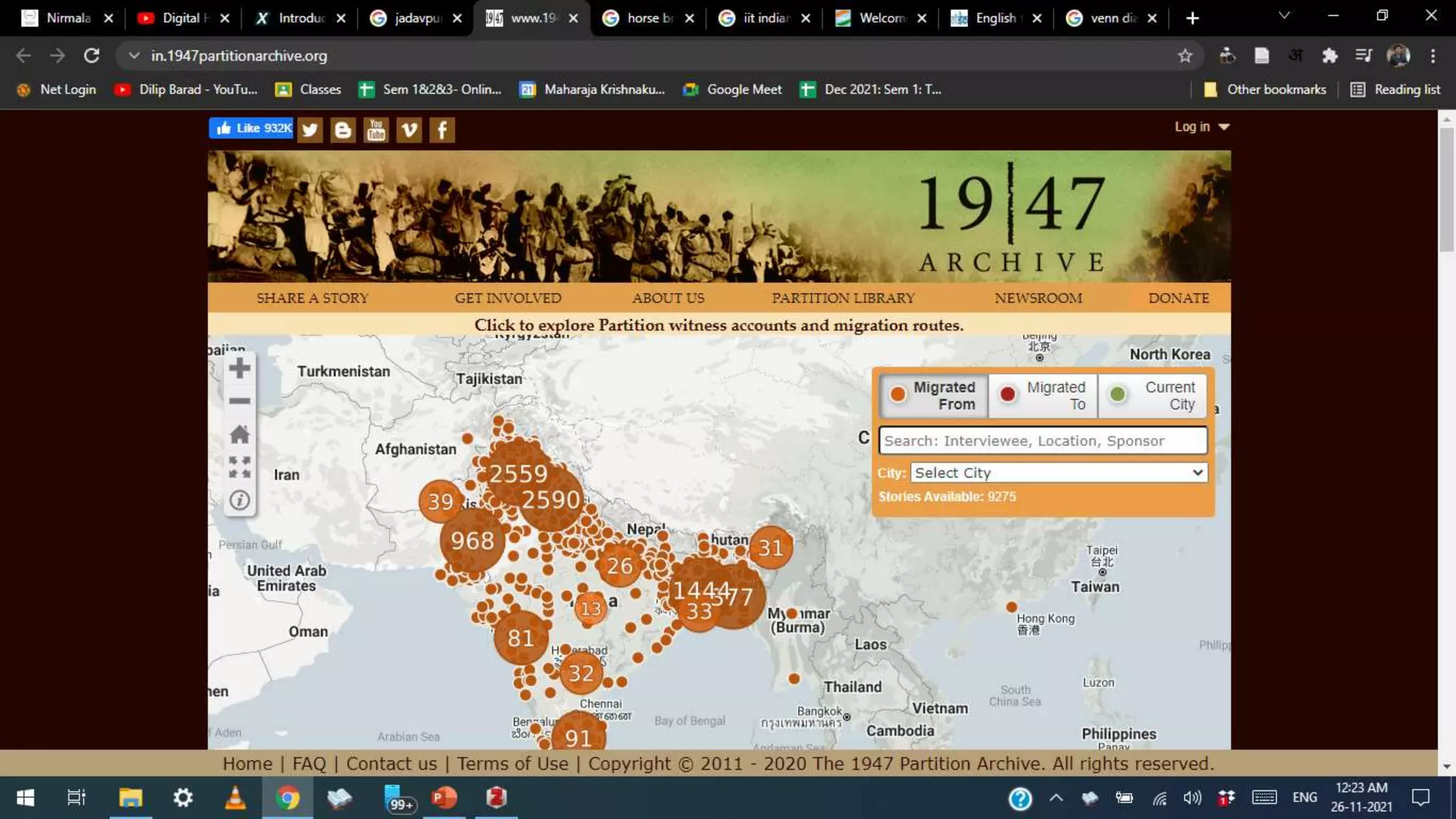Open the Share a Story menu
The image size is (1456, 819).
[312, 298]
